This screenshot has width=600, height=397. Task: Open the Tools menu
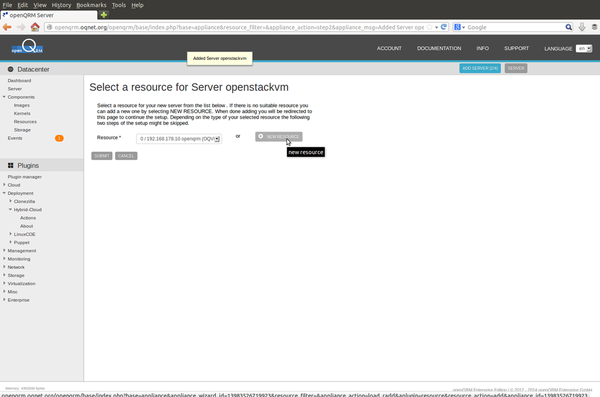[x=119, y=5]
